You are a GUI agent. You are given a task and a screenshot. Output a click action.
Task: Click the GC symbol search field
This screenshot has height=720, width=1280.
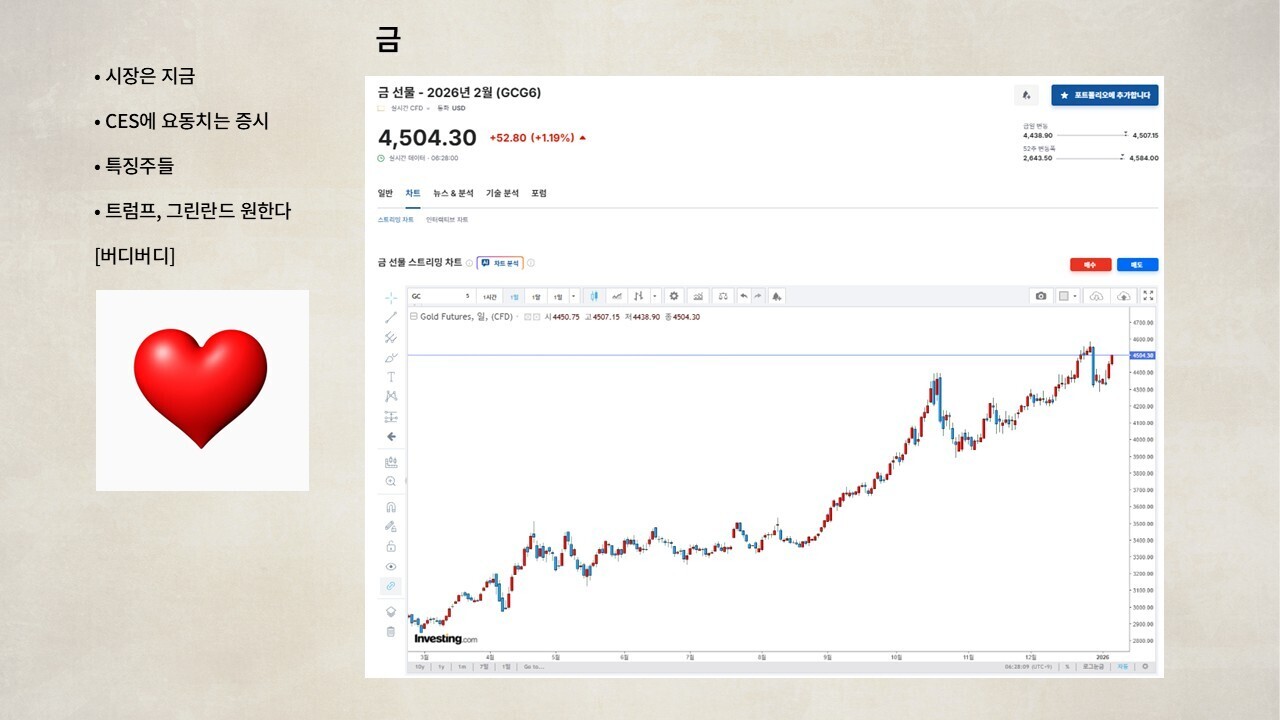(x=437, y=296)
